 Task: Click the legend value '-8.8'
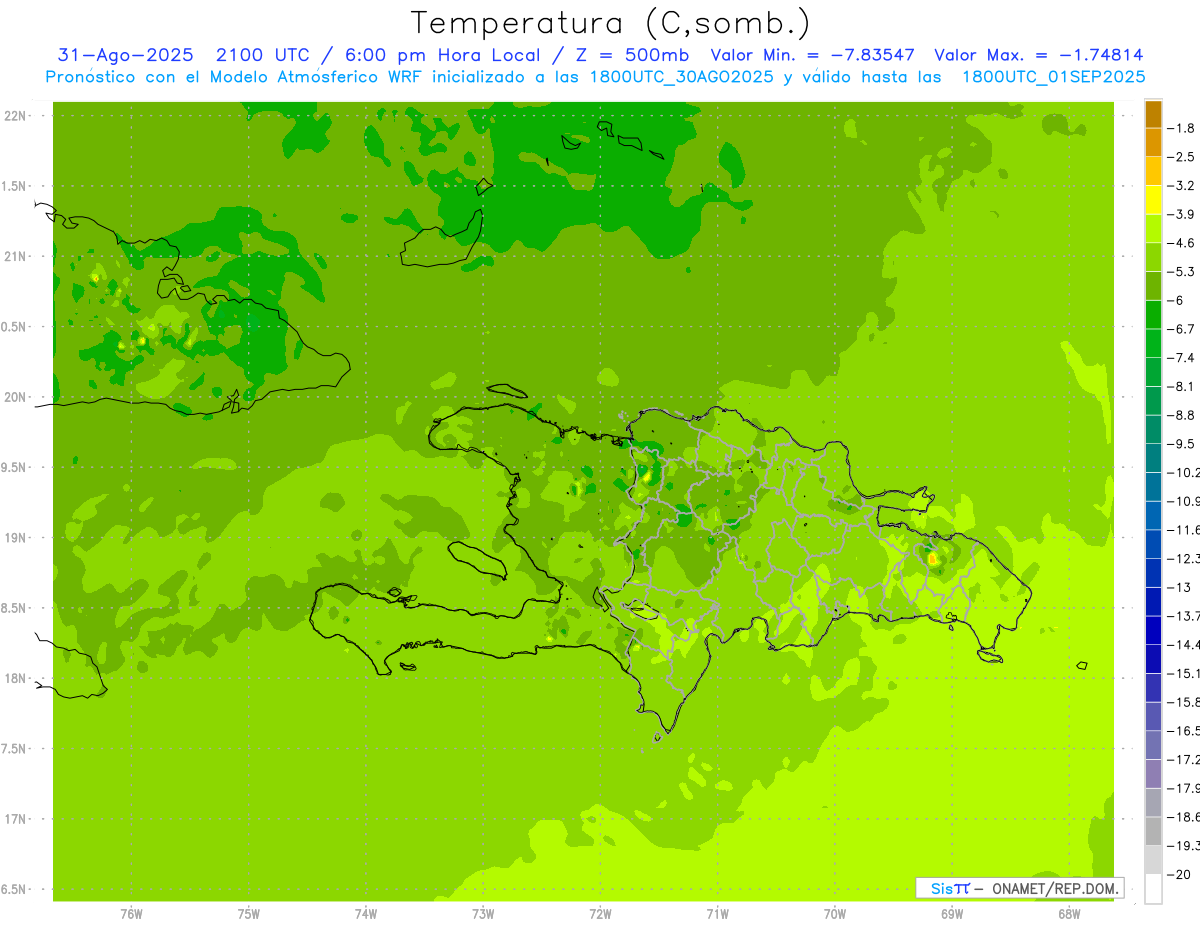(x=1183, y=415)
